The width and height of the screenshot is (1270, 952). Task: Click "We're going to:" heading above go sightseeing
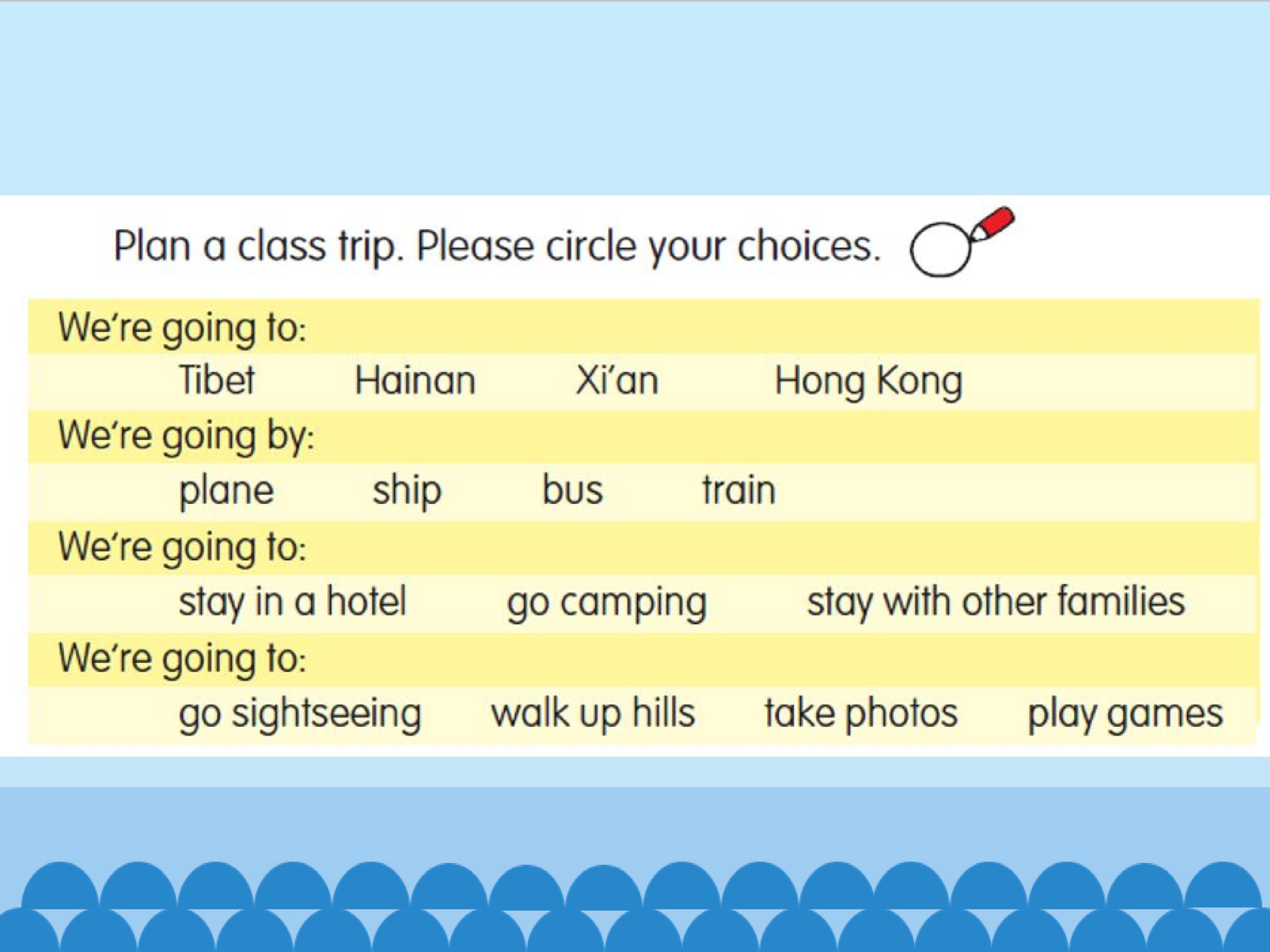tap(183, 658)
